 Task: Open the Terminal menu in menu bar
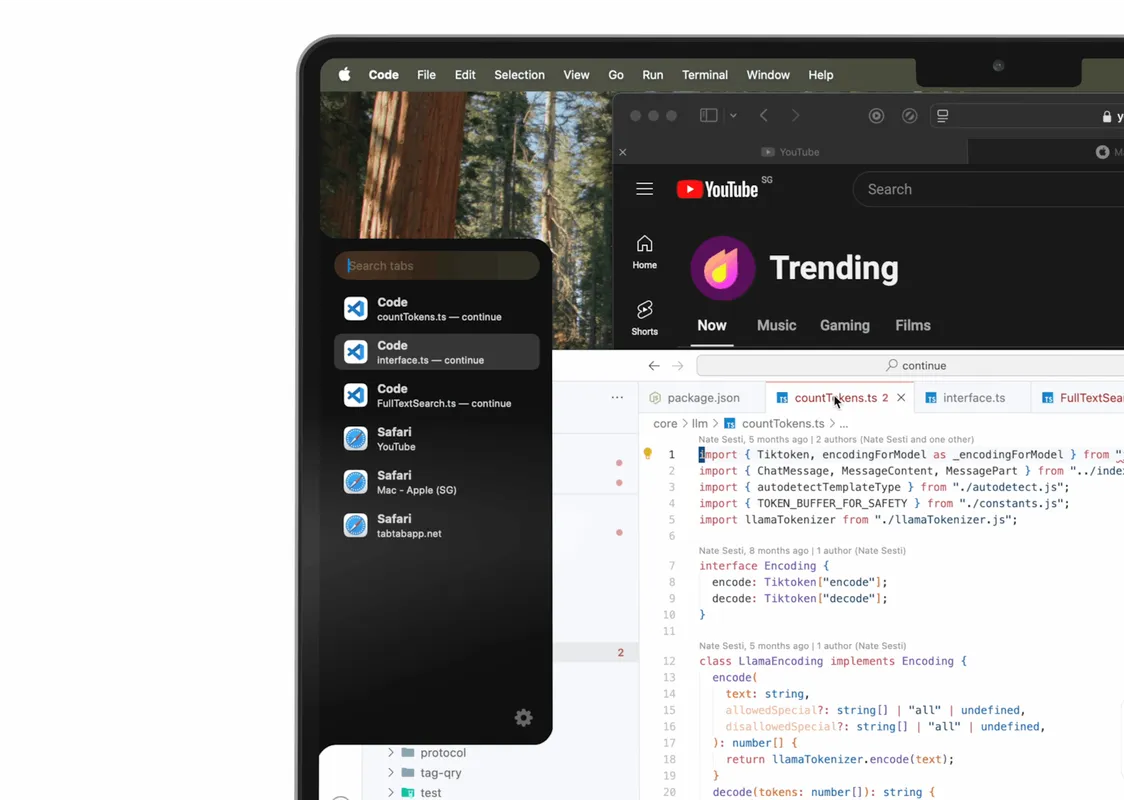point(704,75)
